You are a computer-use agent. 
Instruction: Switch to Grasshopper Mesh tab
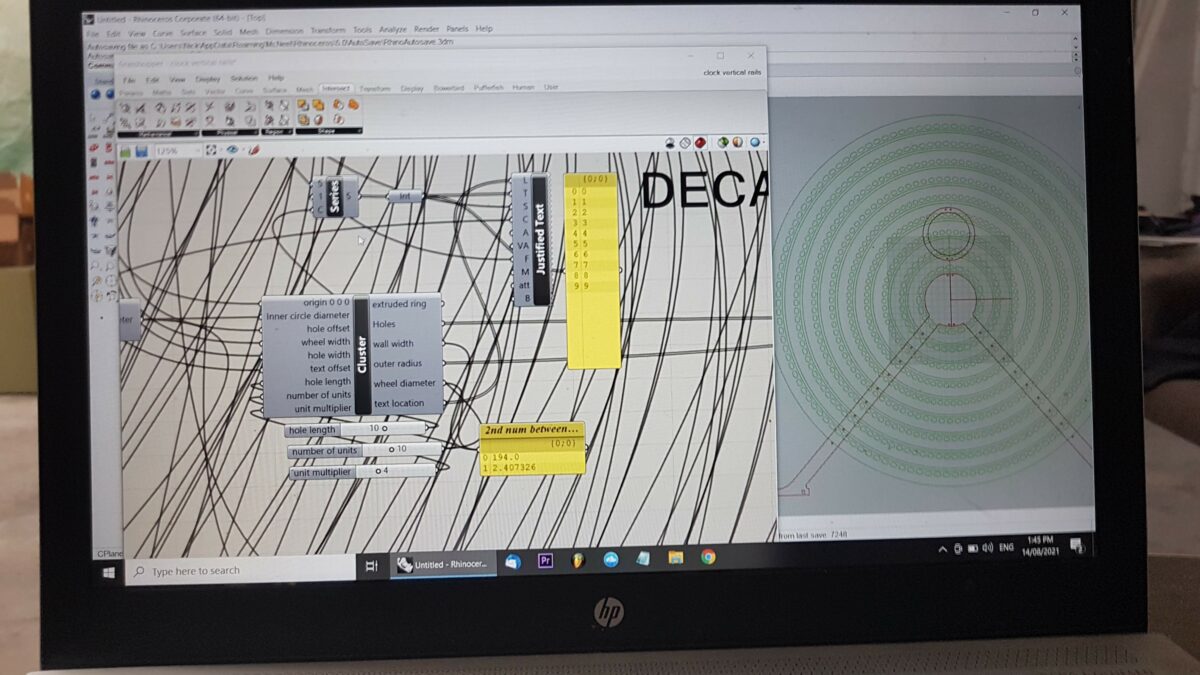(304, 89)
